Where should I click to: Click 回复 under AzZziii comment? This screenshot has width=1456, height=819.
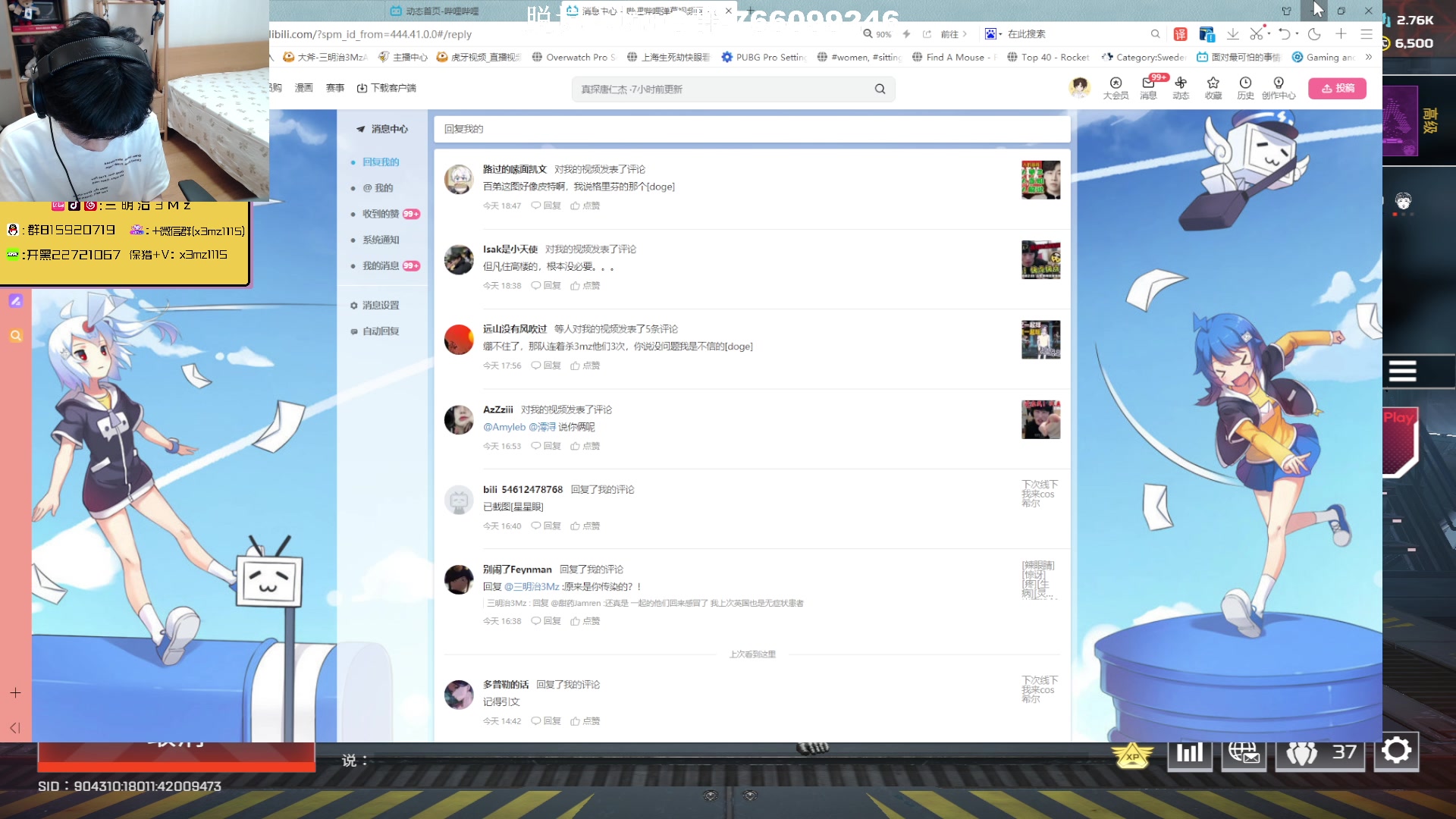546,446
